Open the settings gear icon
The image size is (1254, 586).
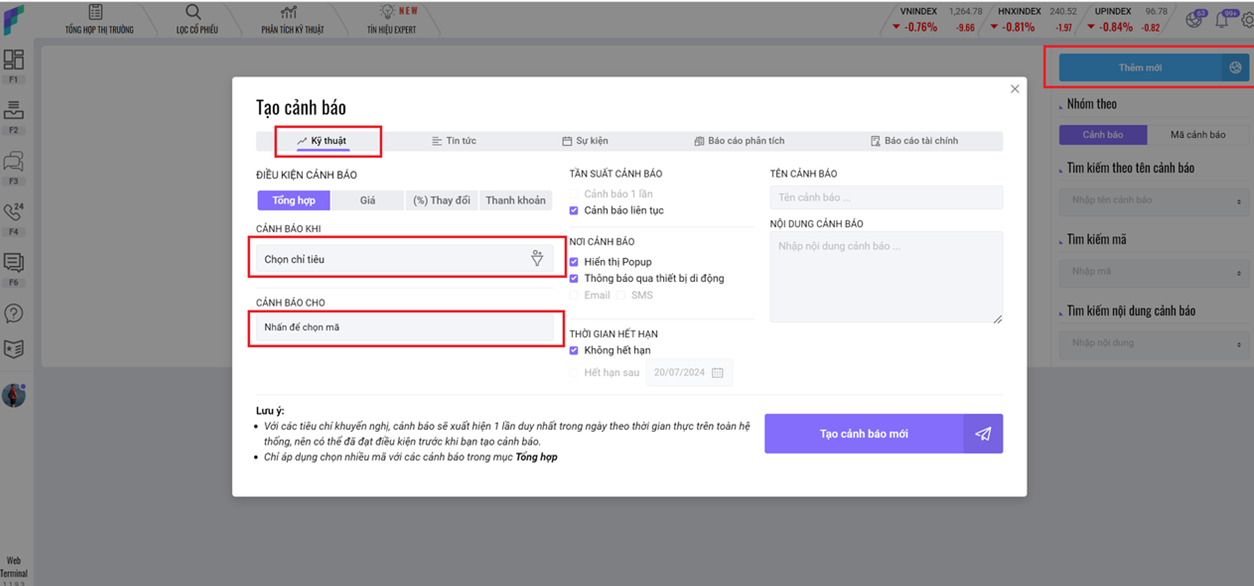pyautogui.click(x=1246, y=19)
